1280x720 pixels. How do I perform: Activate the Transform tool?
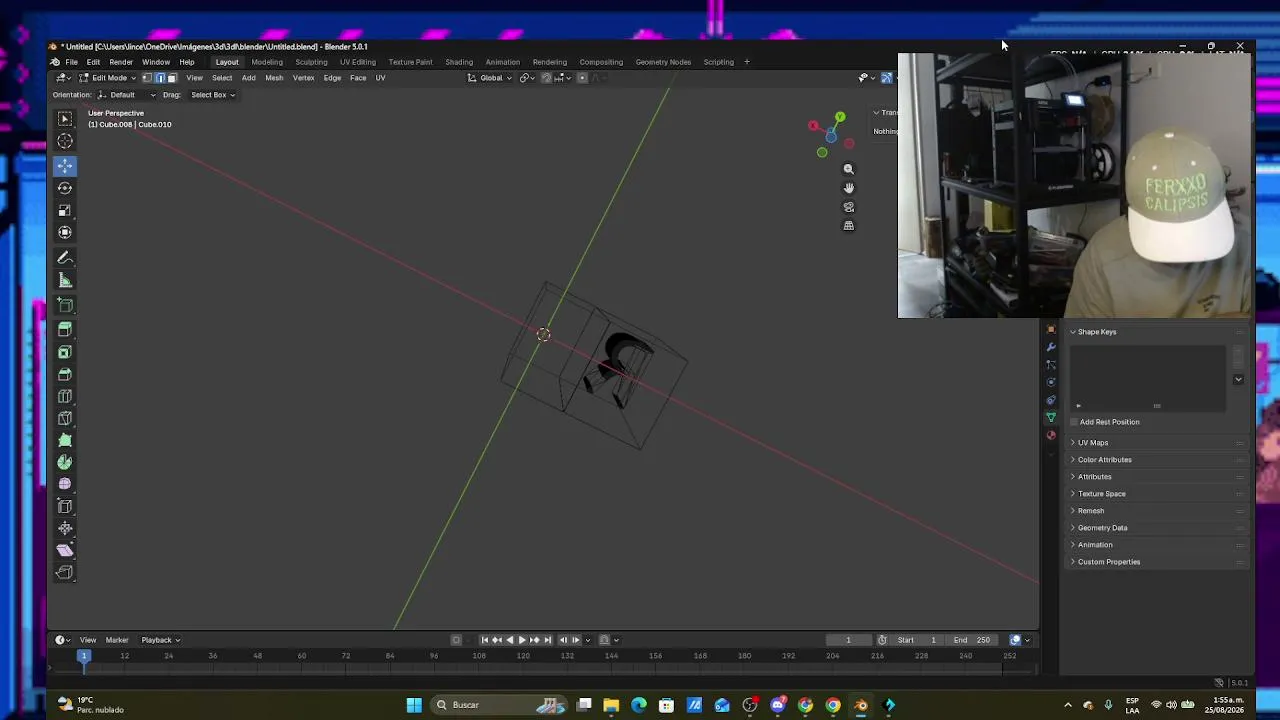(65, 232)
